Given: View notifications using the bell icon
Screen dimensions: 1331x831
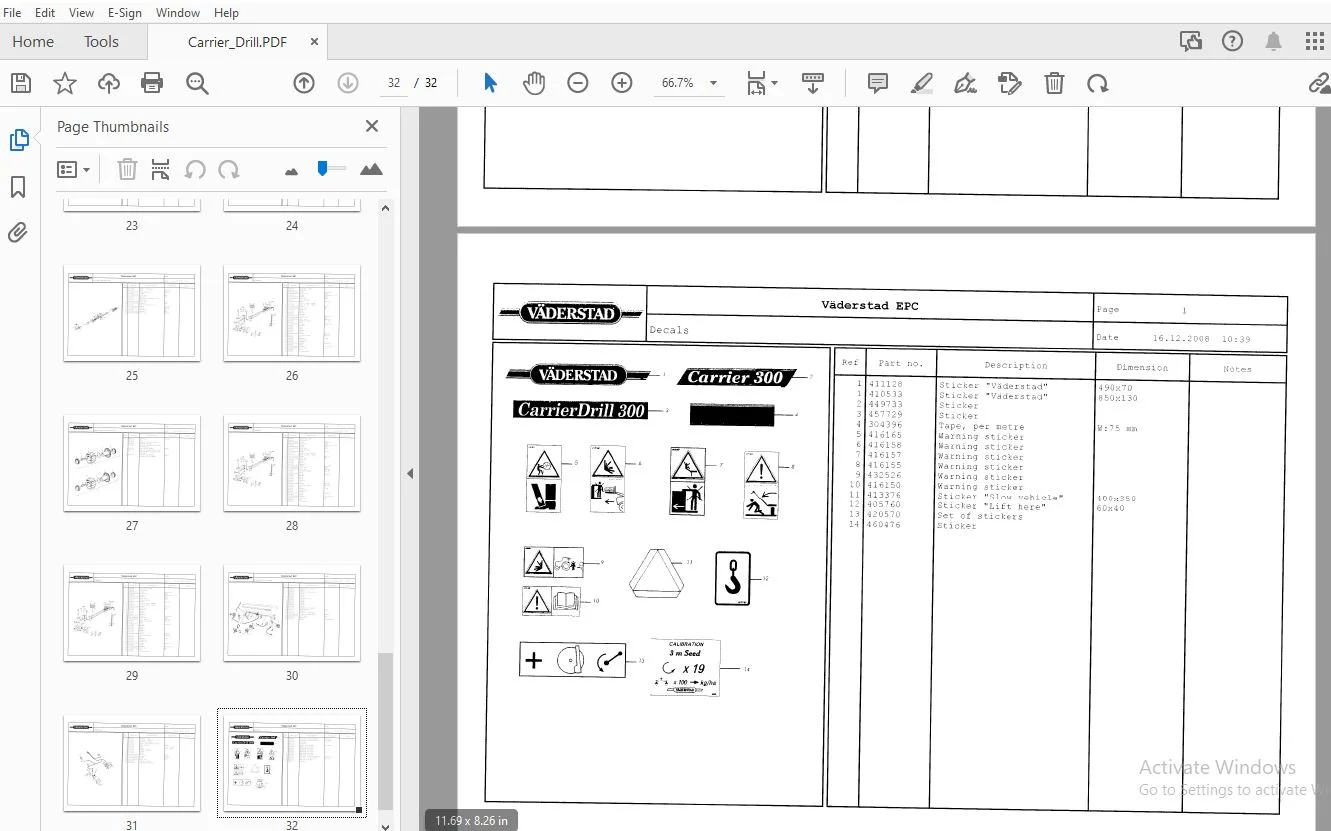Looking at the screenshot, I should pyautogui.click(x=1274, y=41).
